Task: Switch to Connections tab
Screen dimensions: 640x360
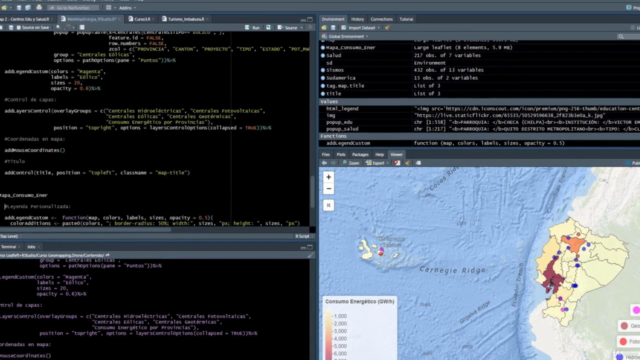Action: (x=382, y=19)
